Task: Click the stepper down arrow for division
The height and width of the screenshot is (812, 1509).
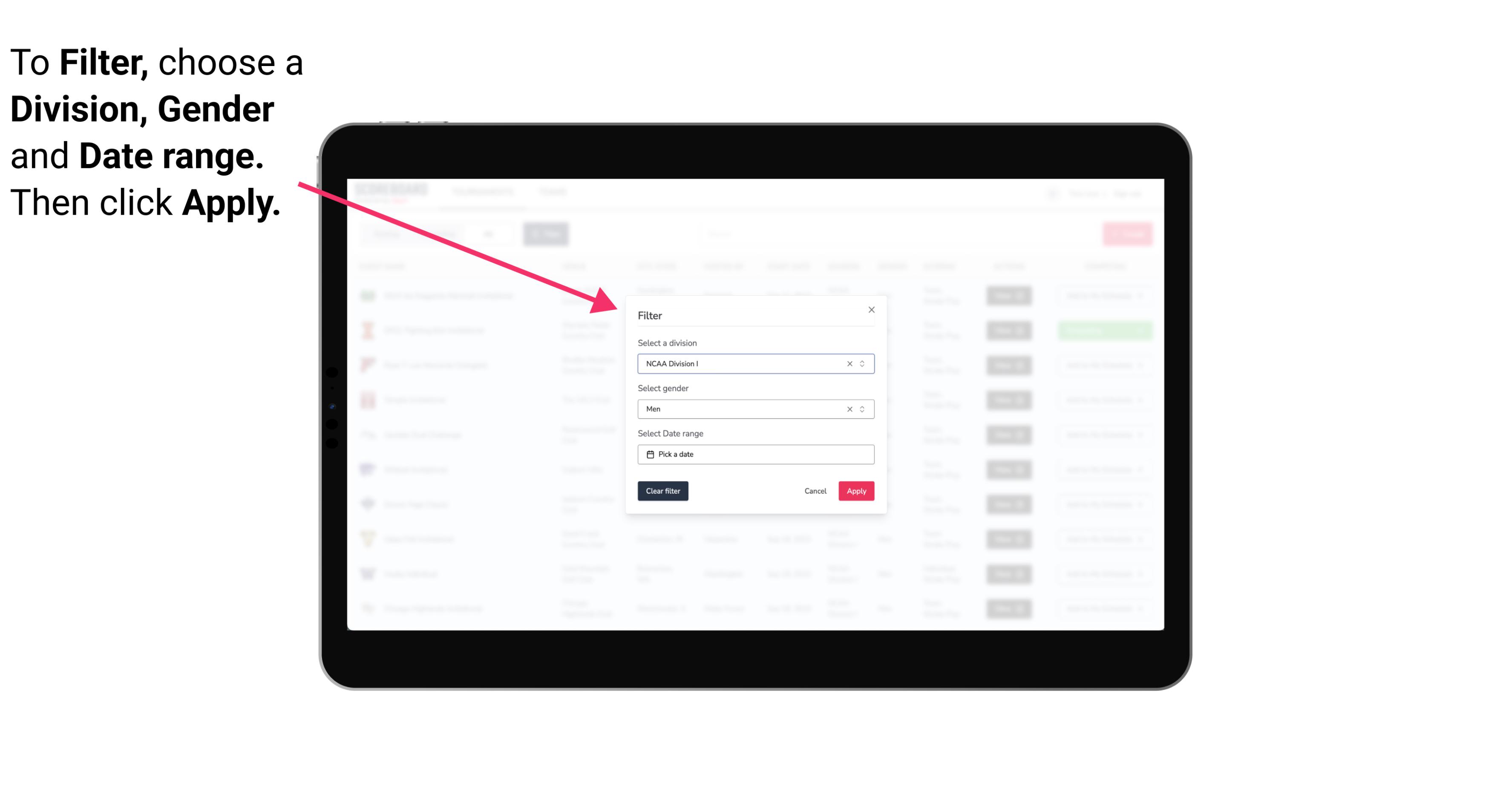Action: 862,366
